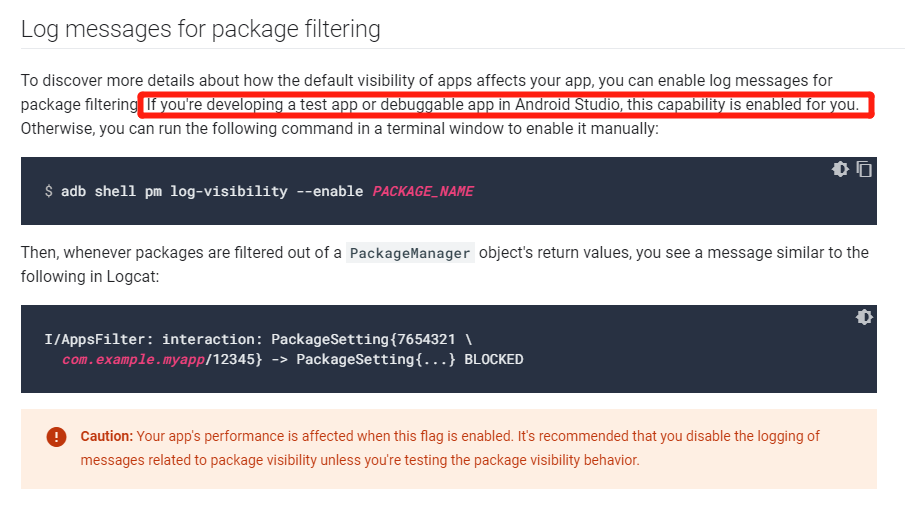The image size is (905, 509).
Task: Click the BLOCKED word in the log output
Action: 493,359
